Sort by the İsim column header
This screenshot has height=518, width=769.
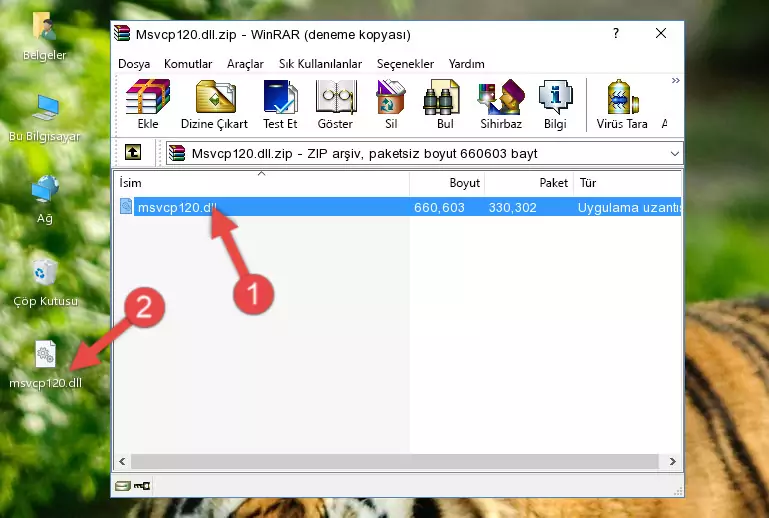pyautogui.click(x=262, y=182)
